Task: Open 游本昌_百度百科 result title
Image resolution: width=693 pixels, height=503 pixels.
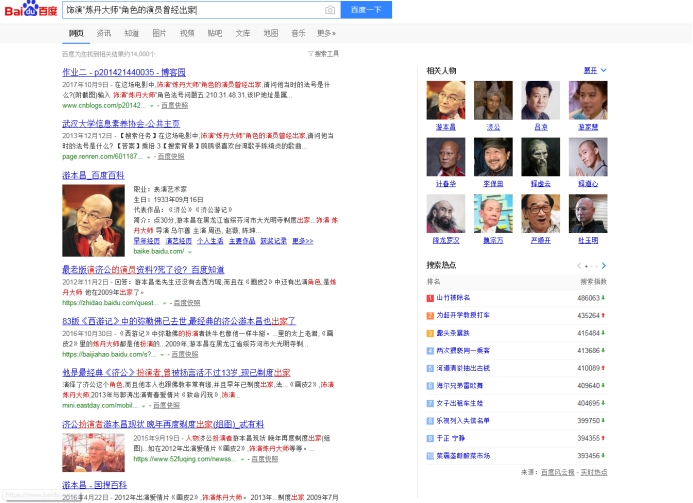Action: [x=93, y=175]
